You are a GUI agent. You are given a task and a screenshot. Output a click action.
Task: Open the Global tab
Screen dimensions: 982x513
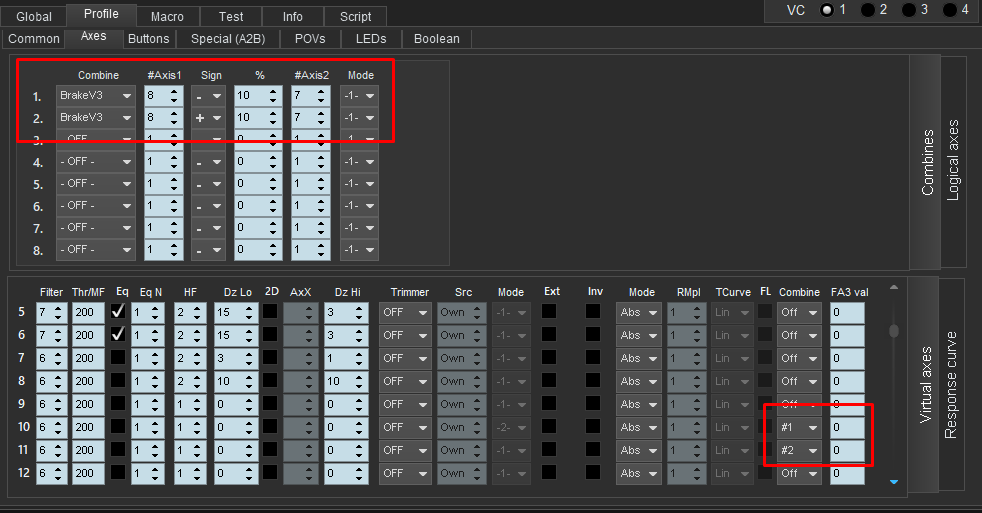point(34,16)
